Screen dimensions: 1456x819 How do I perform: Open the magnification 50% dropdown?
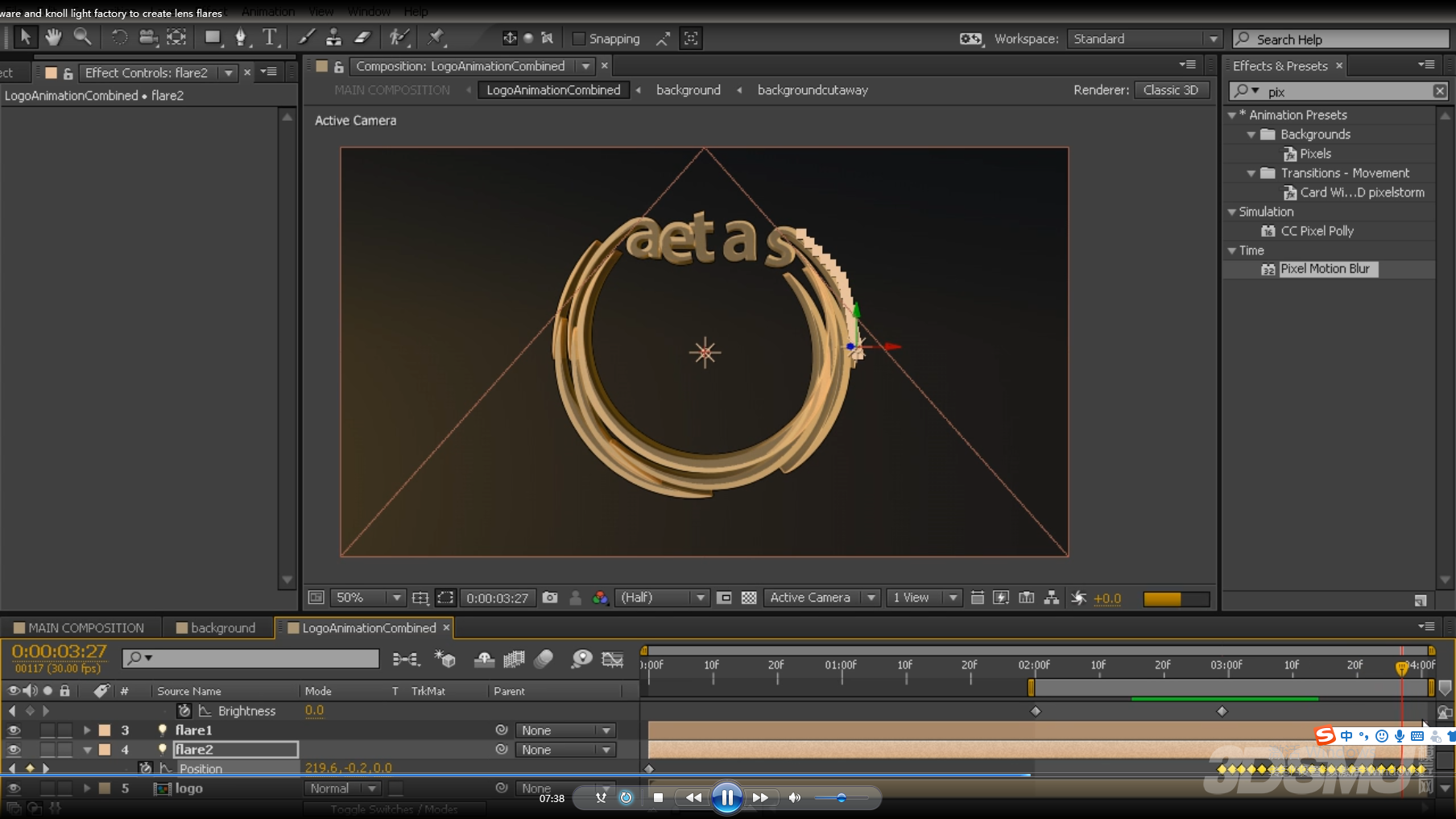coord(367,598)
